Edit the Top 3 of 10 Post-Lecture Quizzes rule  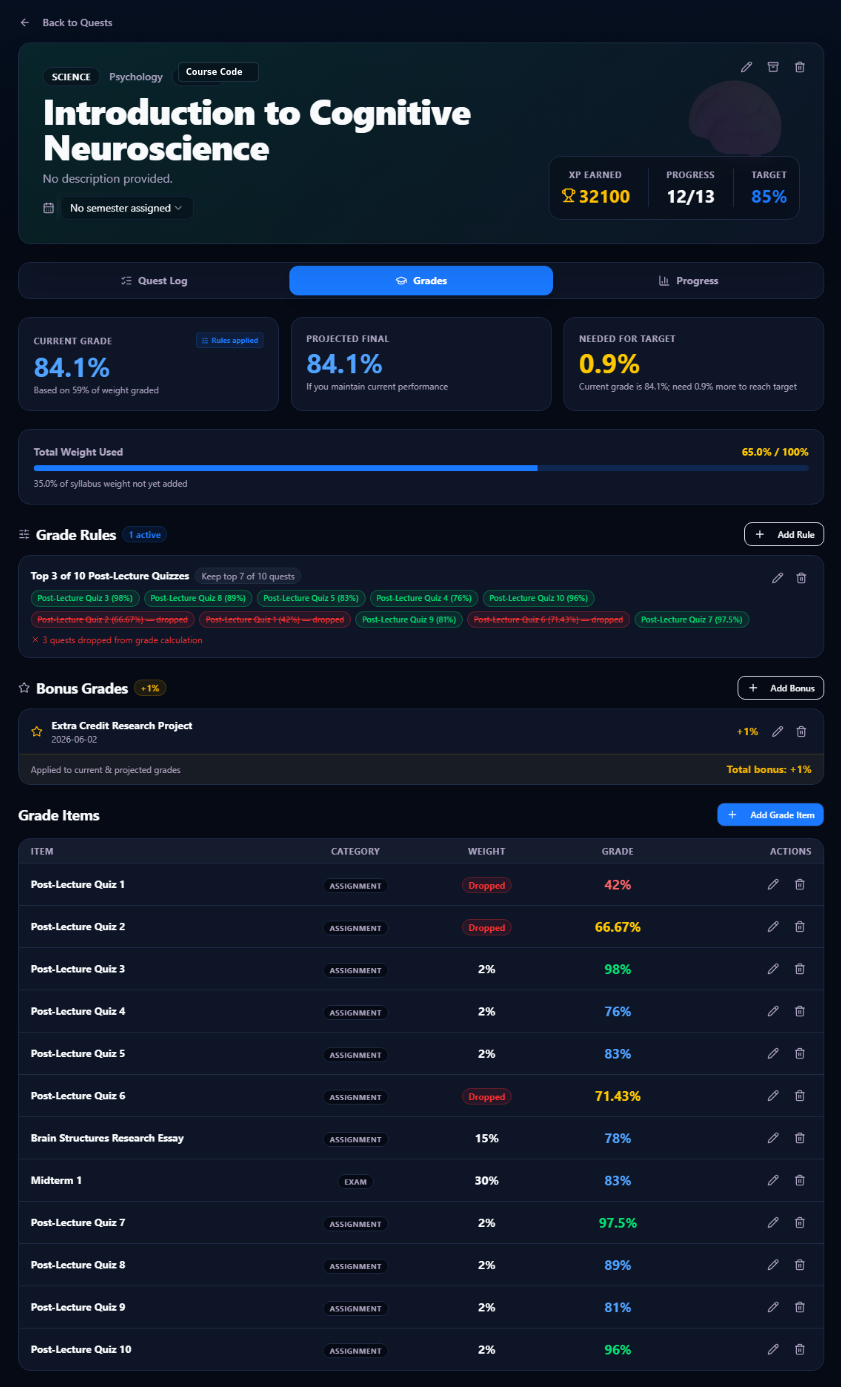777,578
